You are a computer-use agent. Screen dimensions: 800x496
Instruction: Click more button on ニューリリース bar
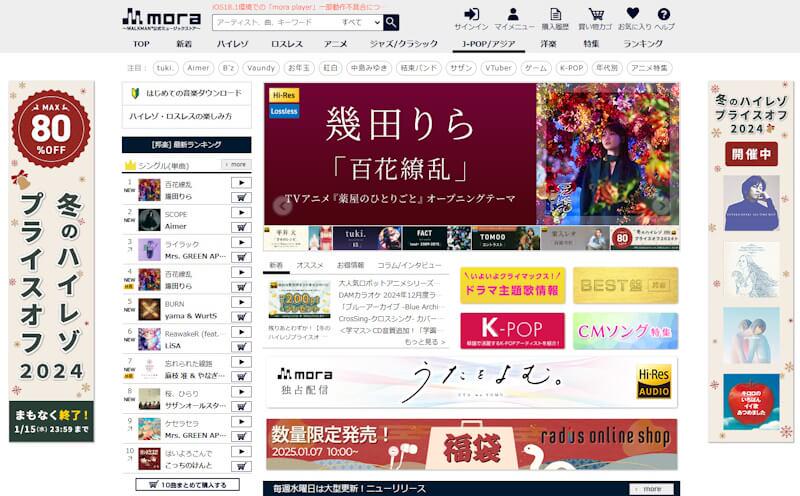[651, 489]
